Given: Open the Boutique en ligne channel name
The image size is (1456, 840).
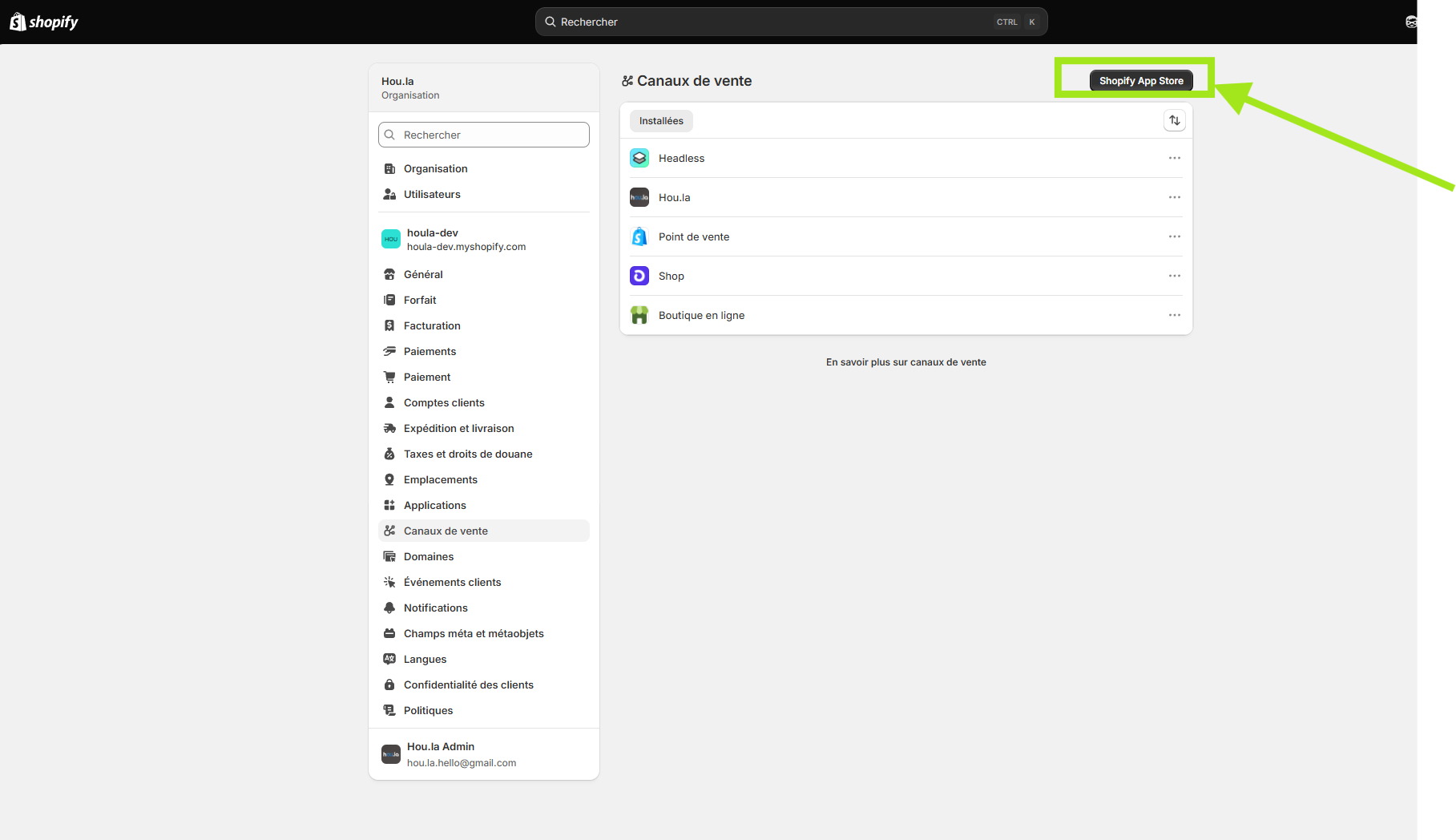Looking at the screenshot, I should 702,315.
